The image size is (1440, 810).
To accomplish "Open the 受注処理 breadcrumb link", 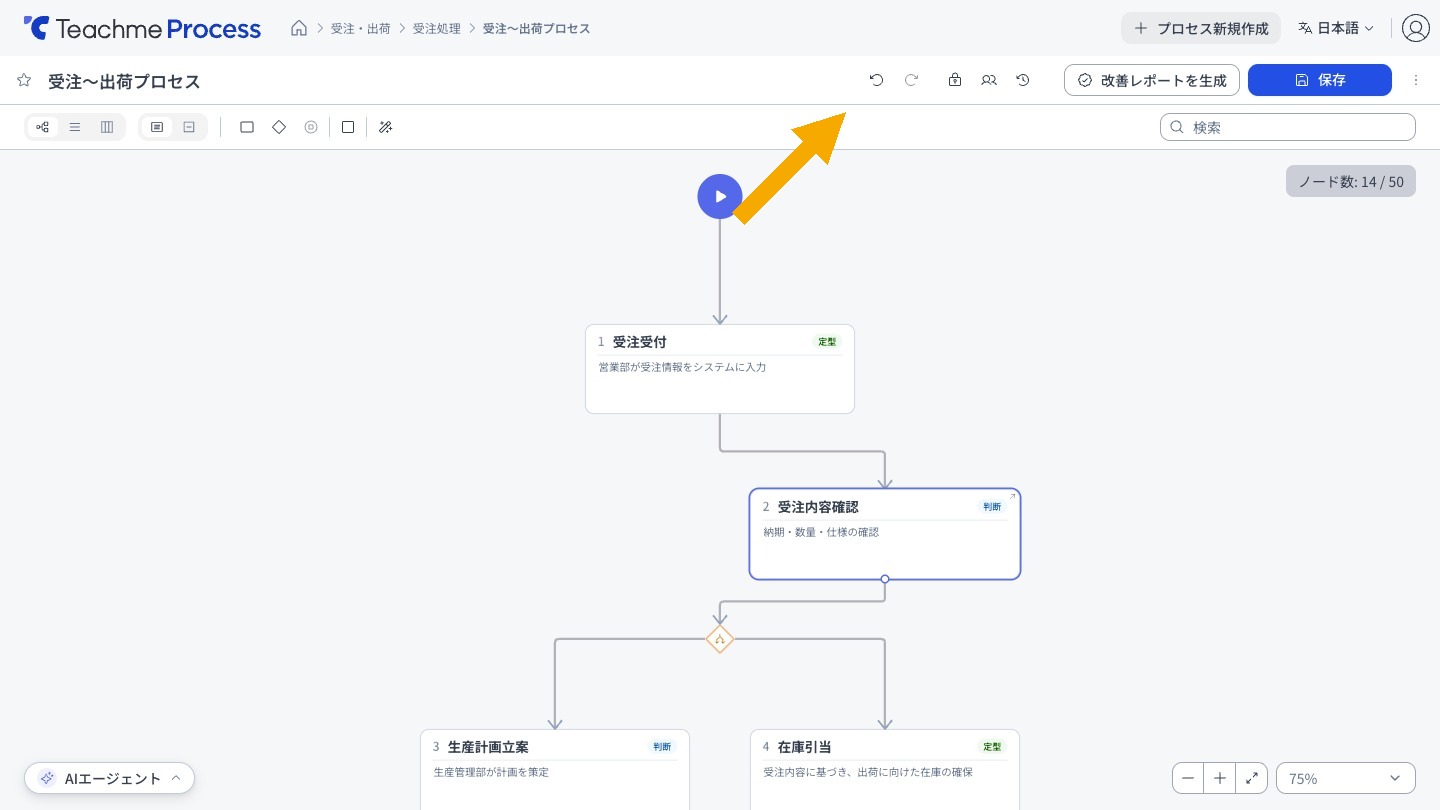I will tap(437, 29).
